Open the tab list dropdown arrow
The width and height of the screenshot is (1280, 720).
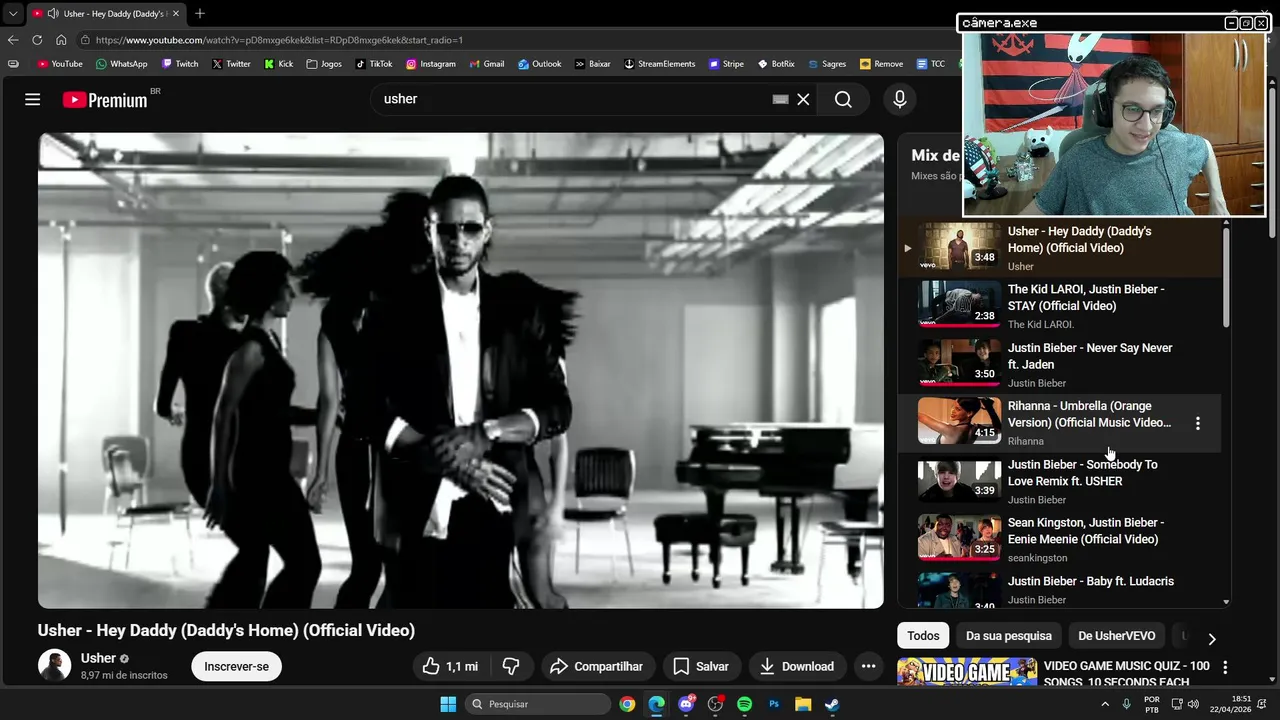[x=13, y=14]
